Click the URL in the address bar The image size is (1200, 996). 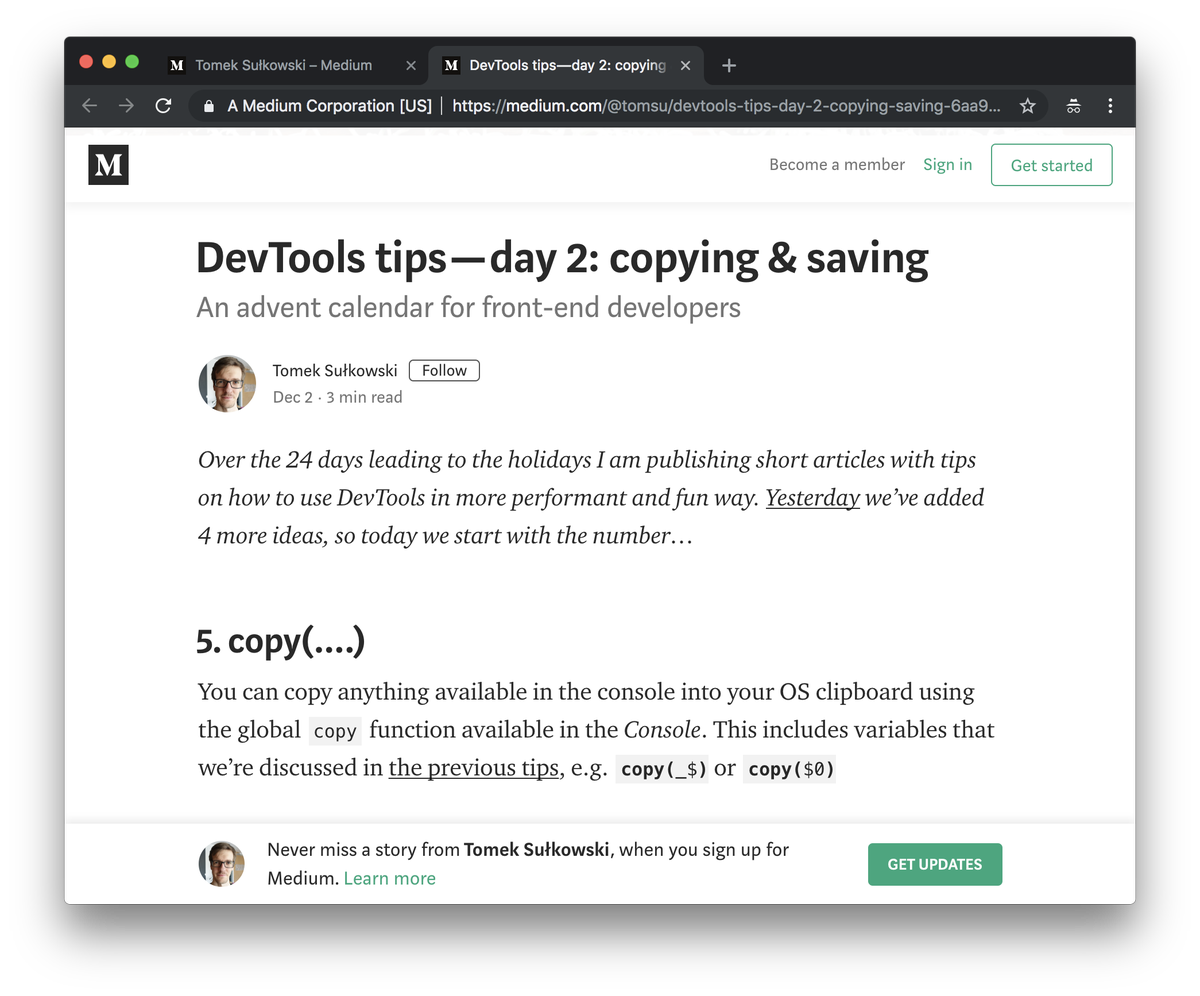click(726, 106)
